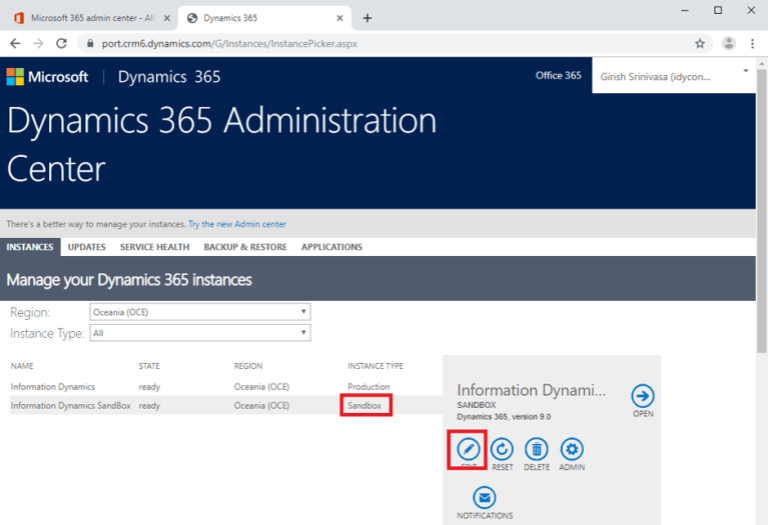Click the STATE column header
The image size is (768, 525).
pyautogui.click(x=149, y=366)
